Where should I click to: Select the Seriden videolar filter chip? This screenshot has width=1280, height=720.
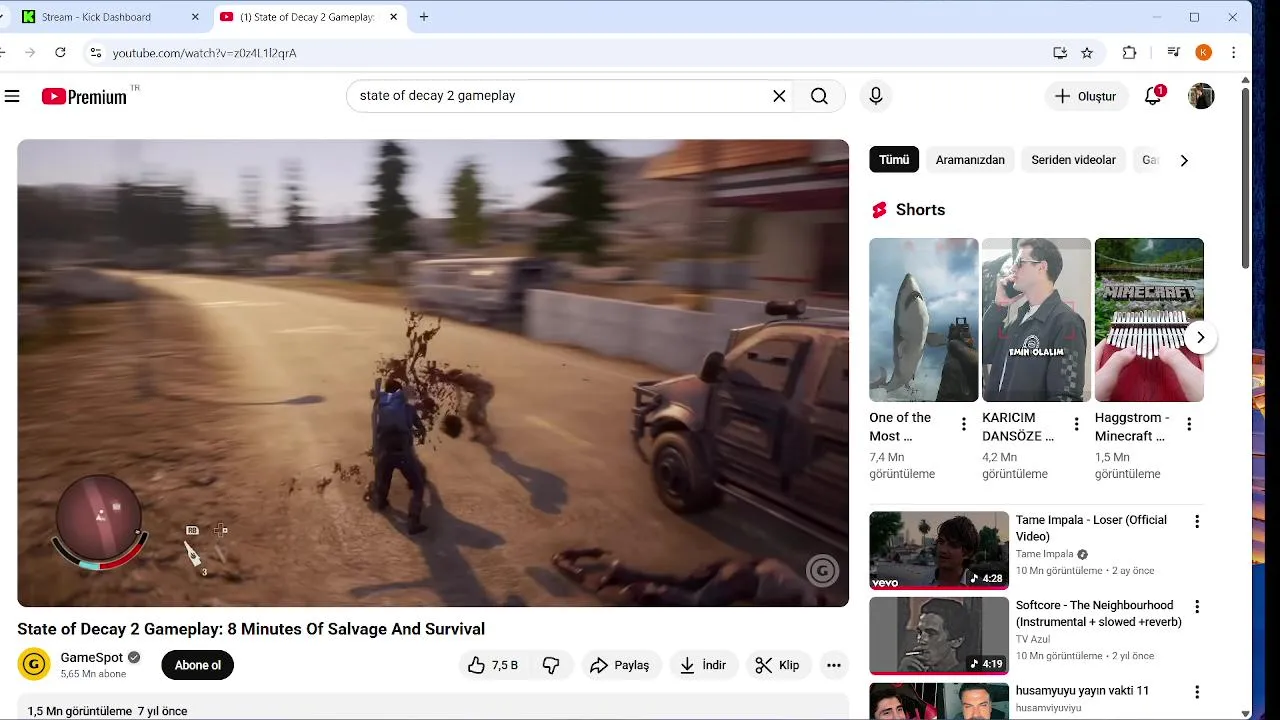point(1073,160)
